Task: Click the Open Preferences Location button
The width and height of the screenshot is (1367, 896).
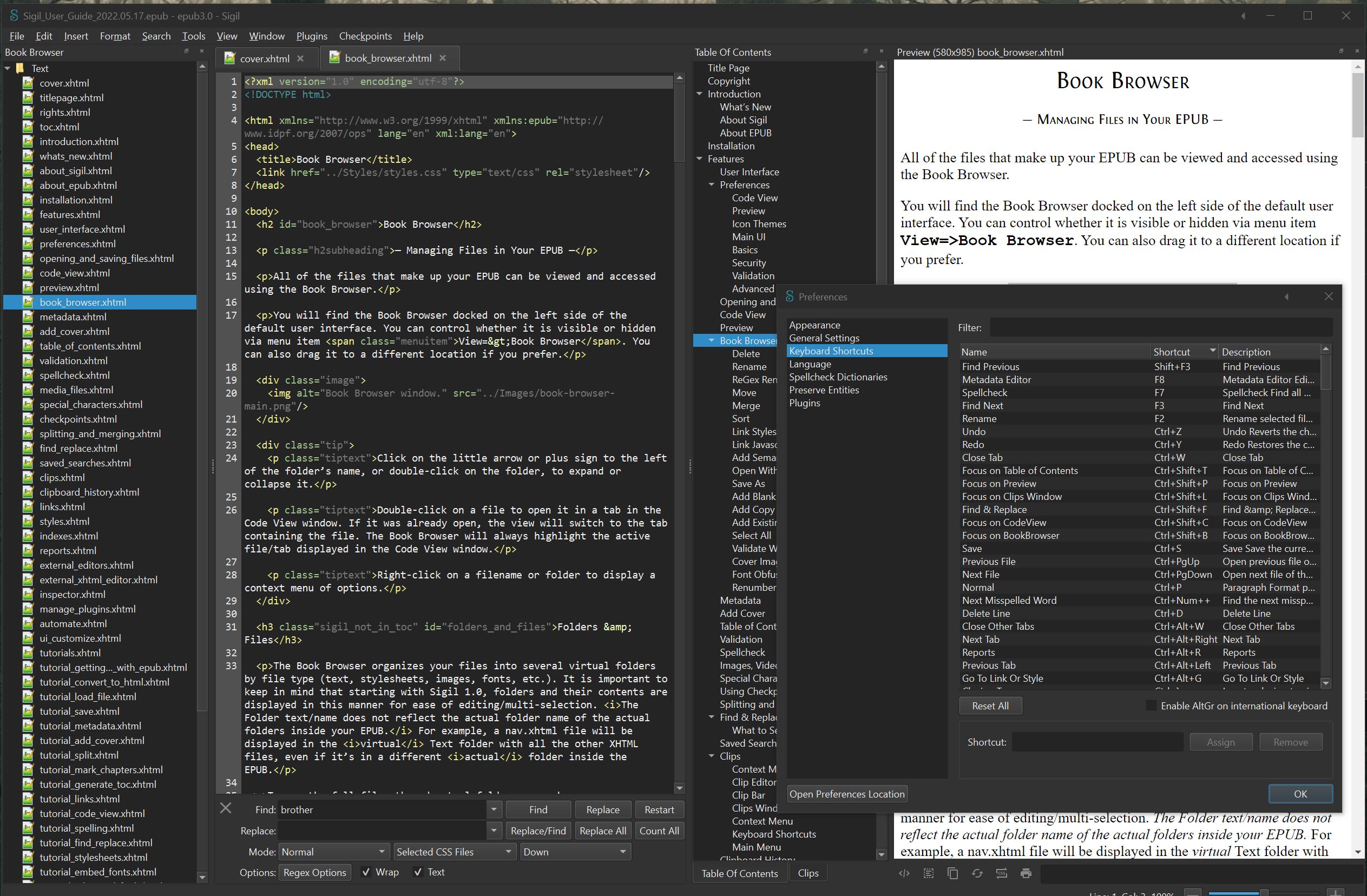Action: click(x=846, y=794)
